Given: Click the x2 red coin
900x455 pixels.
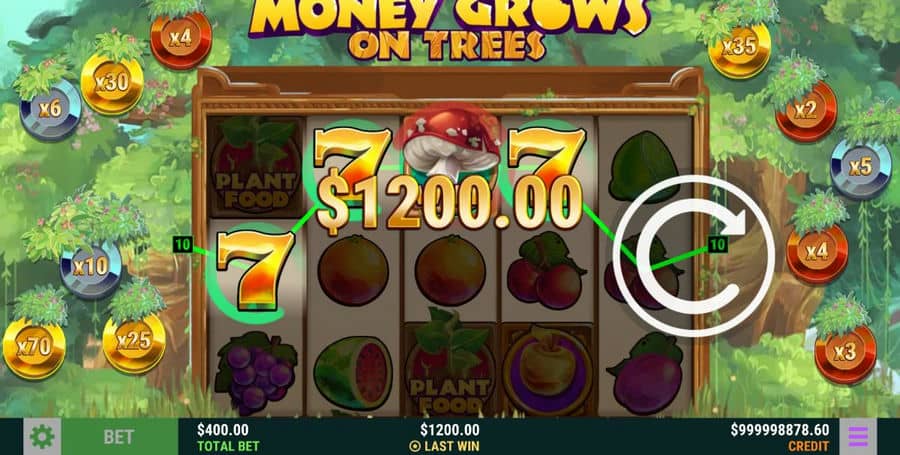Looking at the screenshot, I should pos(806,111).
